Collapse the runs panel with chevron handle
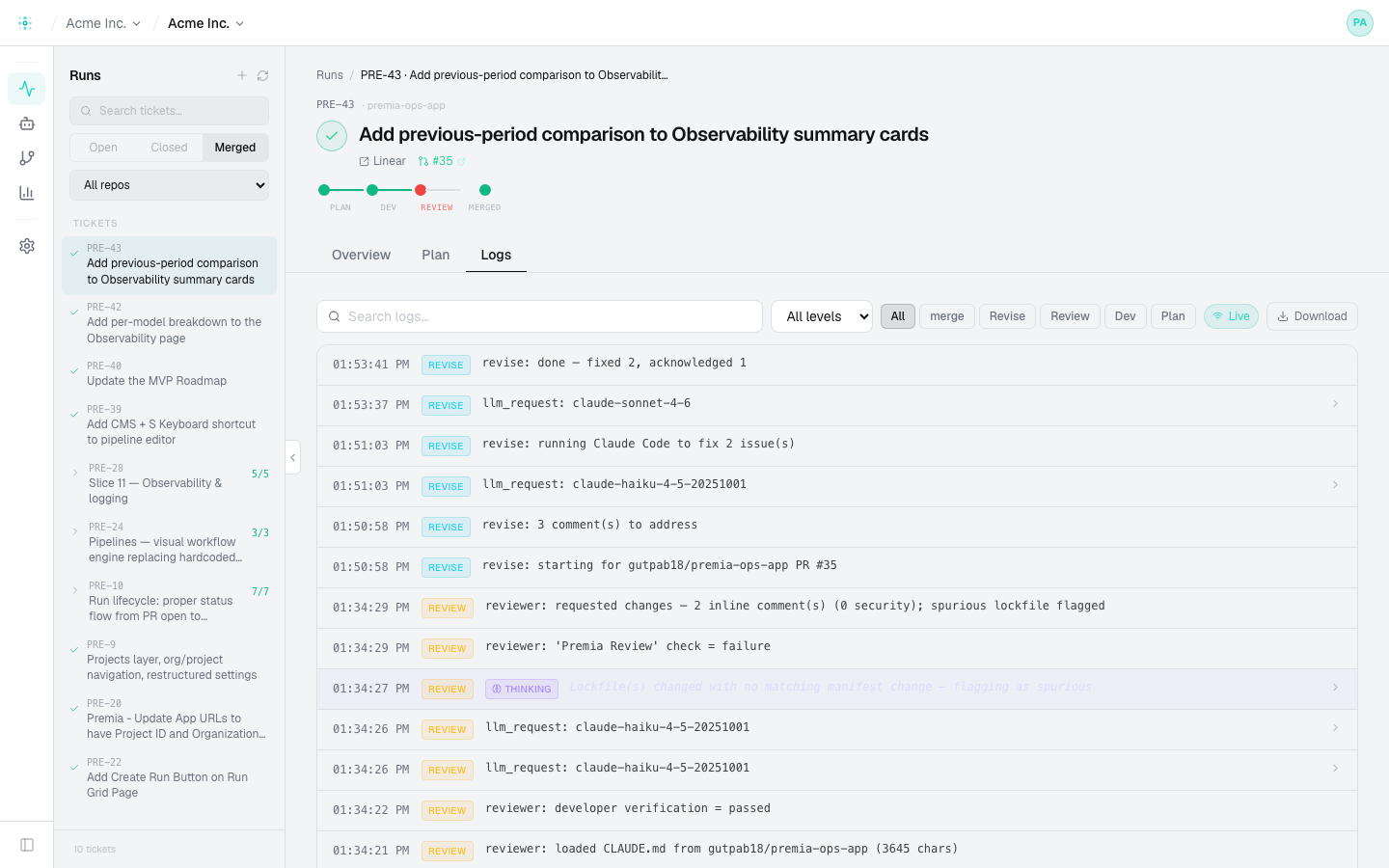The width and height of the screenshot is (1389, 868). 293,457
